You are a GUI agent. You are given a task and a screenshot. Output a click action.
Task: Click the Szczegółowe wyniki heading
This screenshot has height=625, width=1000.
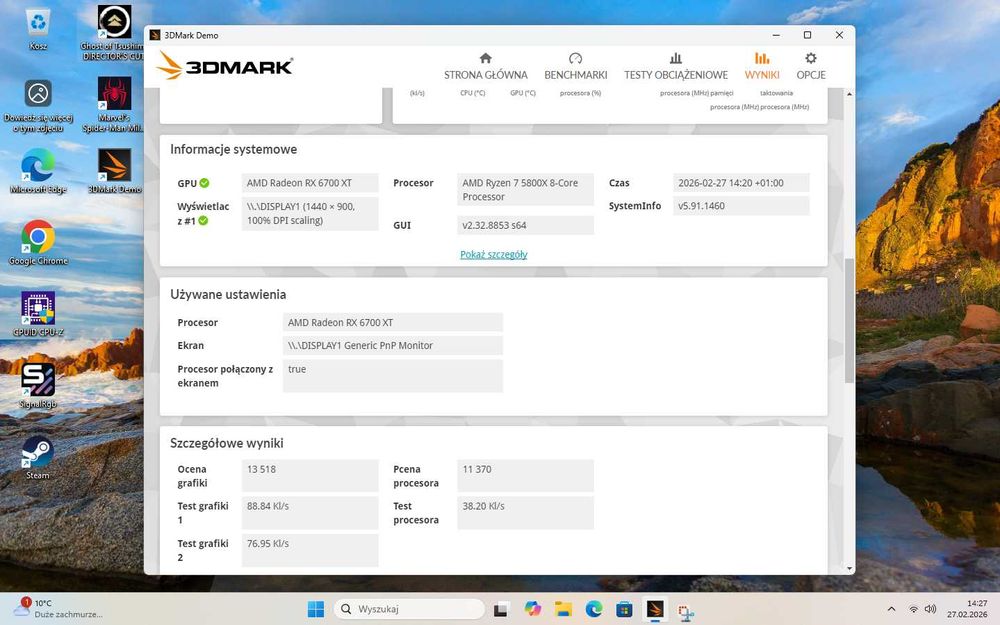coord(226,443)
